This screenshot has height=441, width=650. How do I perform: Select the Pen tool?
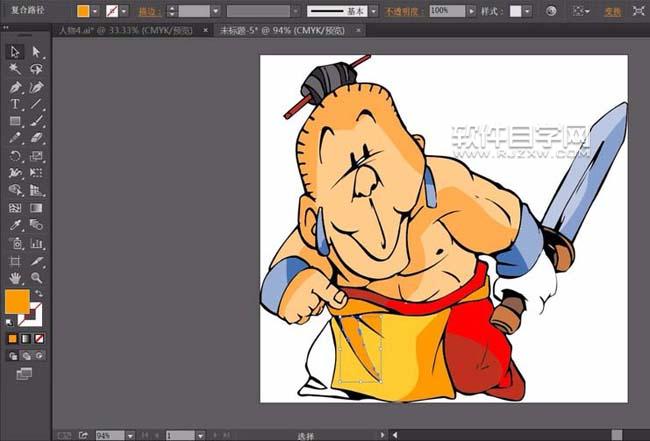15,87
